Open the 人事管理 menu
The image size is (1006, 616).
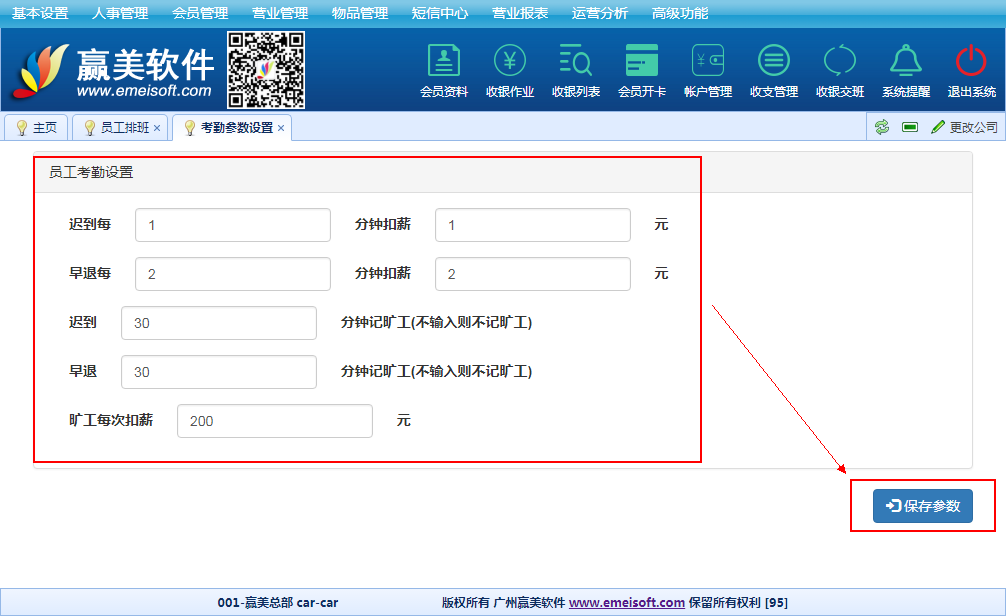pyautogui.click(x=120, y=13)
